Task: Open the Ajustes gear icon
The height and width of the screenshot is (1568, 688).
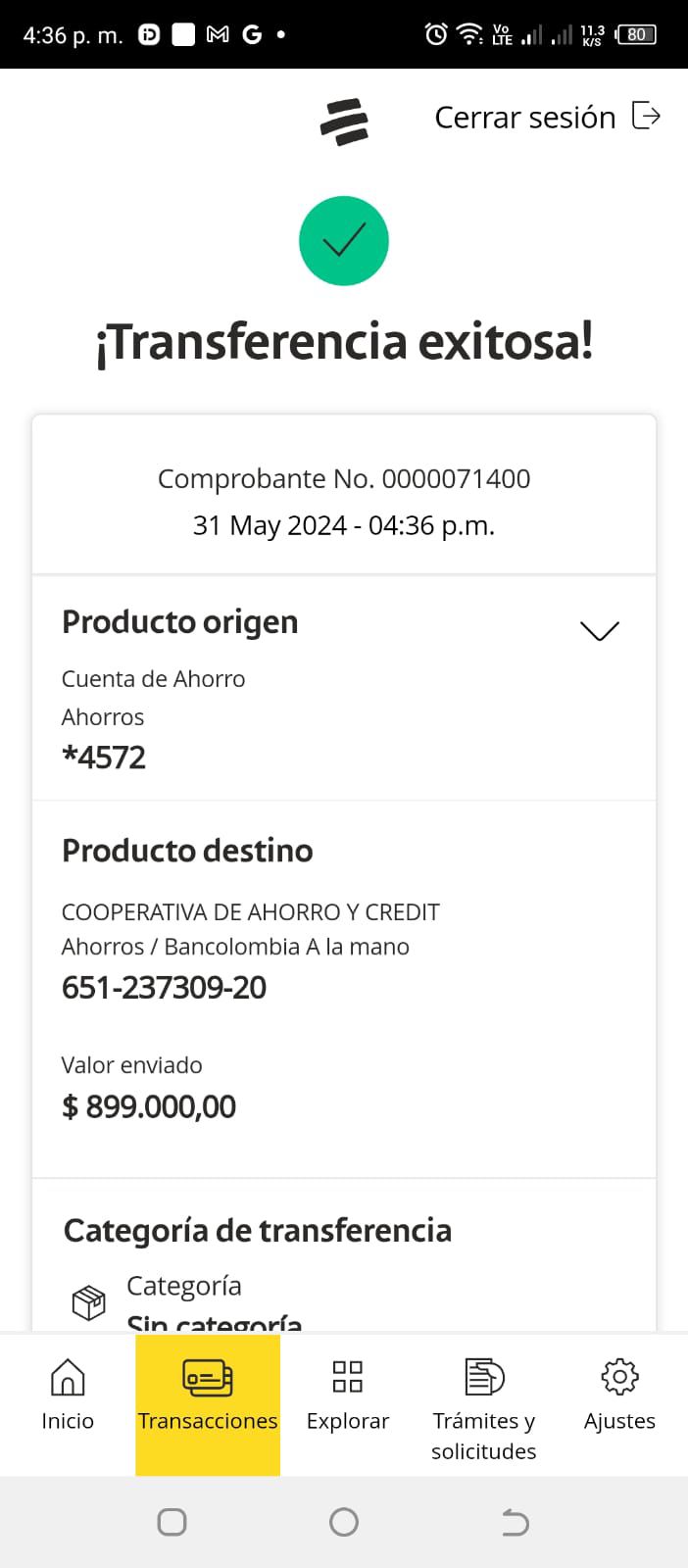Action: [619, 1377]
